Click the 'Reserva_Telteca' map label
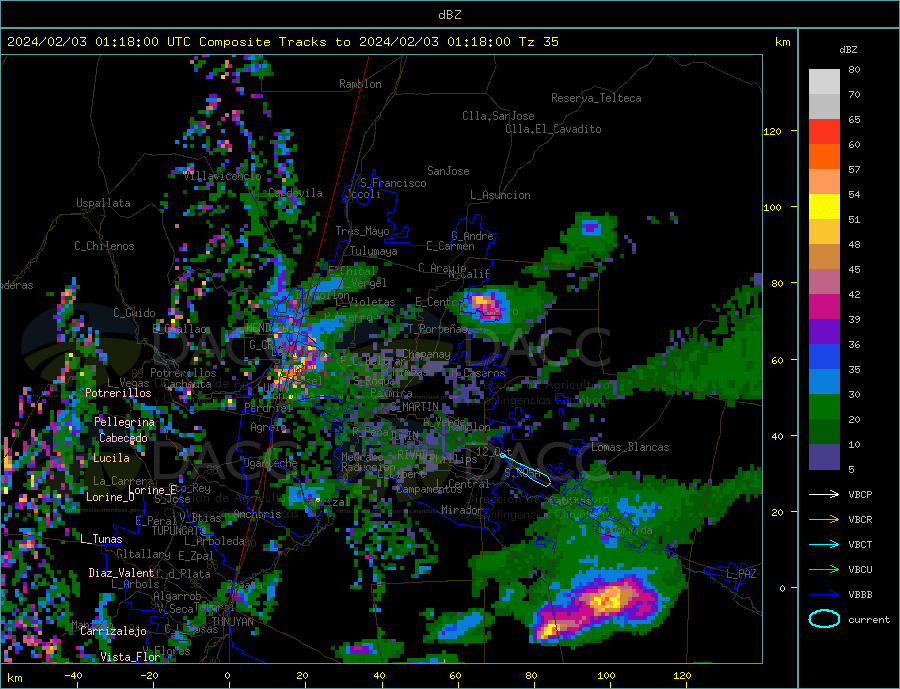 pos(596,98)
